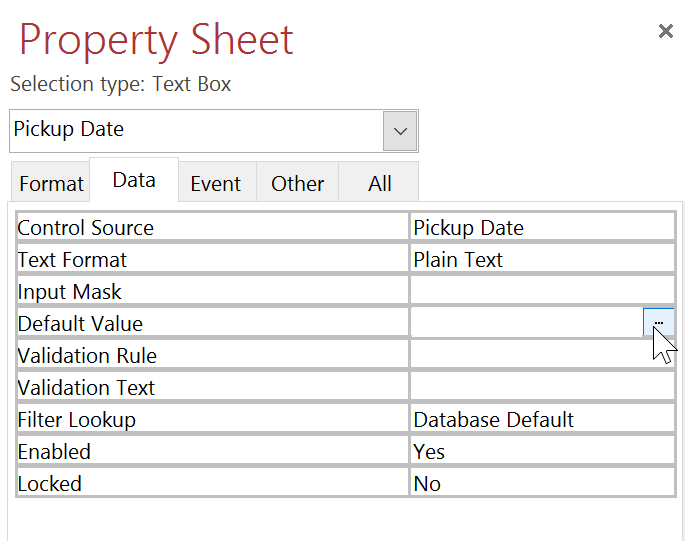Open the Event tab
688x541 pixels.
217,183
